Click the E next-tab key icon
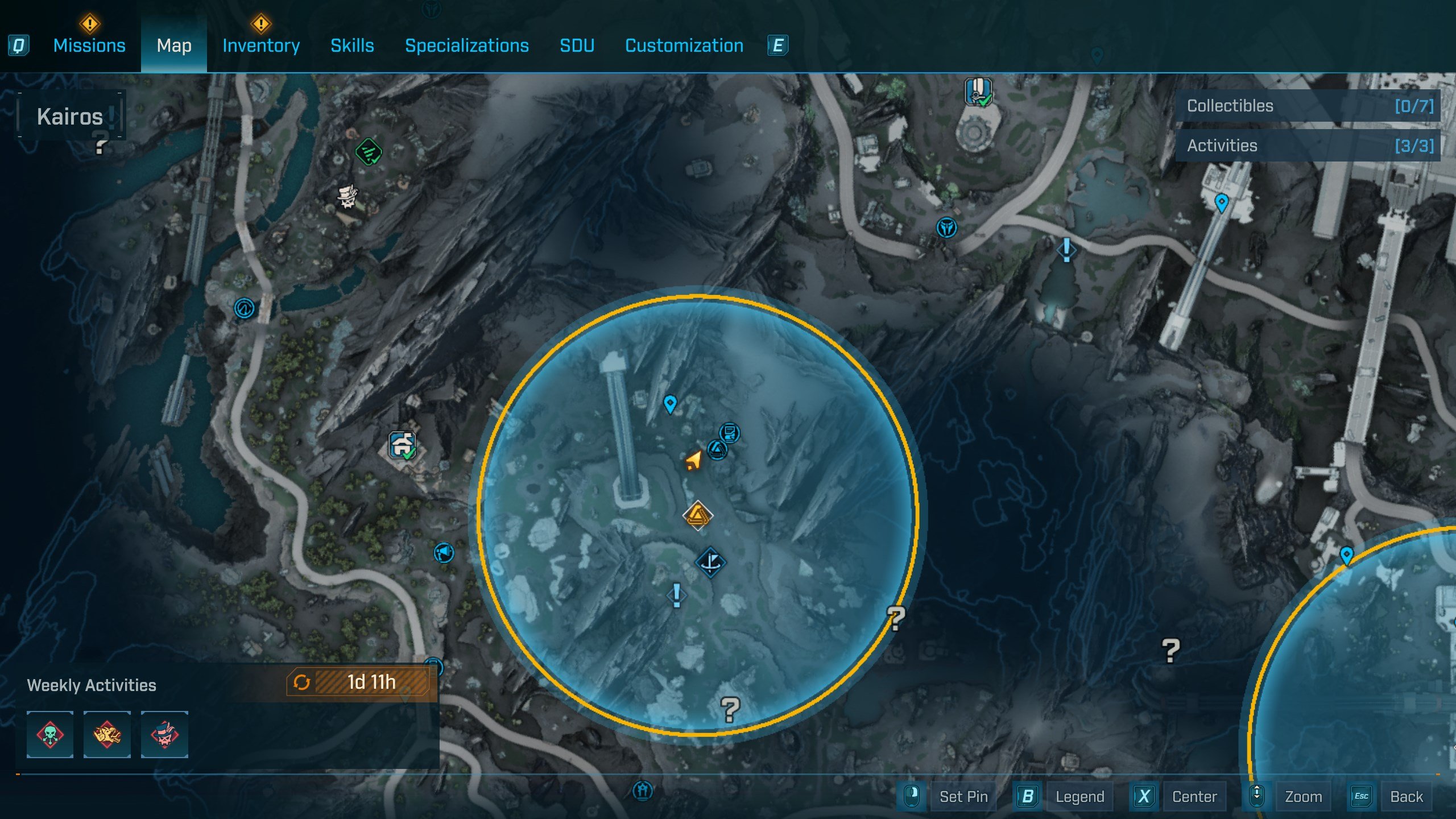1456x819 pixels. [x=778, y=45]
